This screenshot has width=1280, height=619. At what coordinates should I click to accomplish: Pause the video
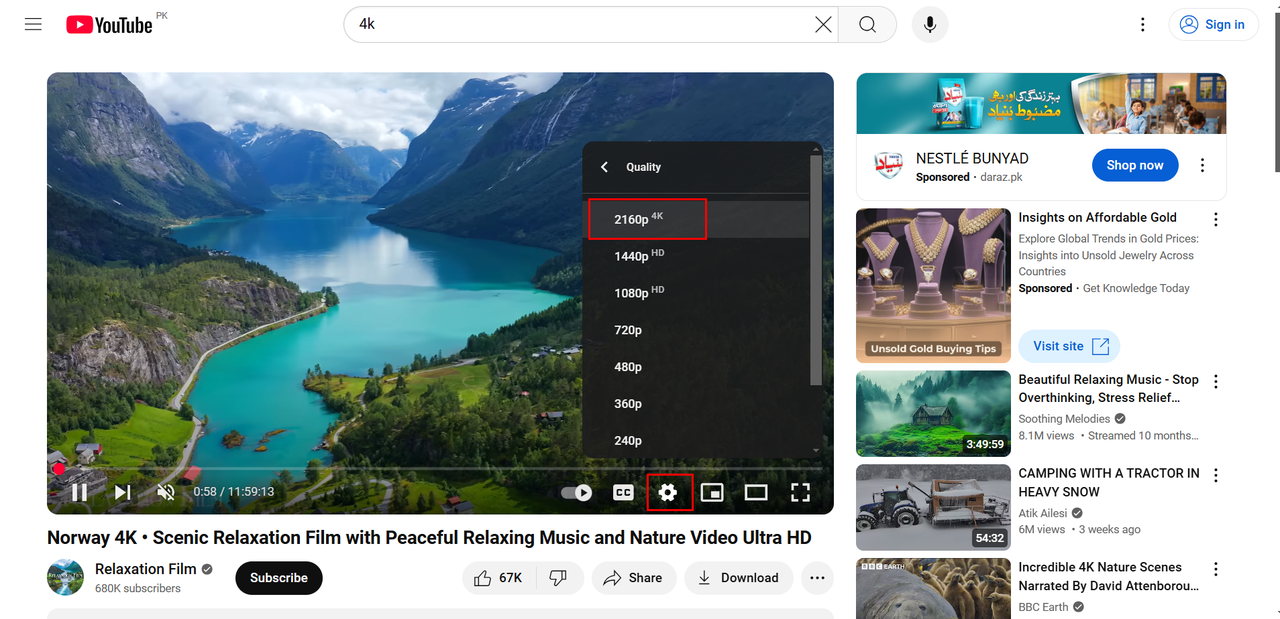(x=79, y=492)
